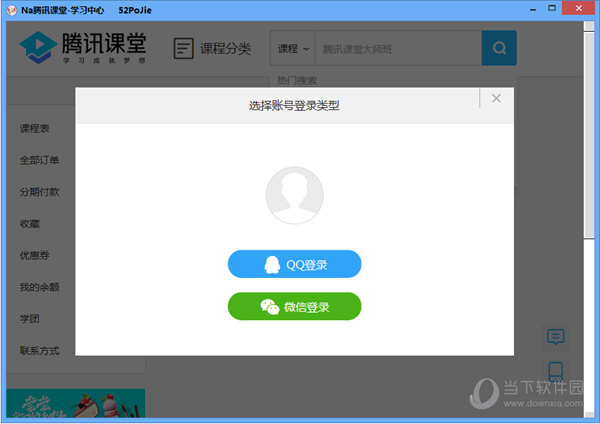The width and height of the screenshot is (600, 424).
Task: Open 课程表 in the sidebar
Action: pyautogui.click(x=34, y=129)
